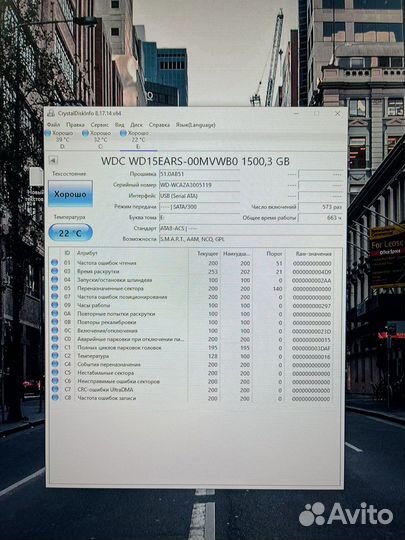
Task: Click status circle for attribute 07
Action: (x=54, y=296)
